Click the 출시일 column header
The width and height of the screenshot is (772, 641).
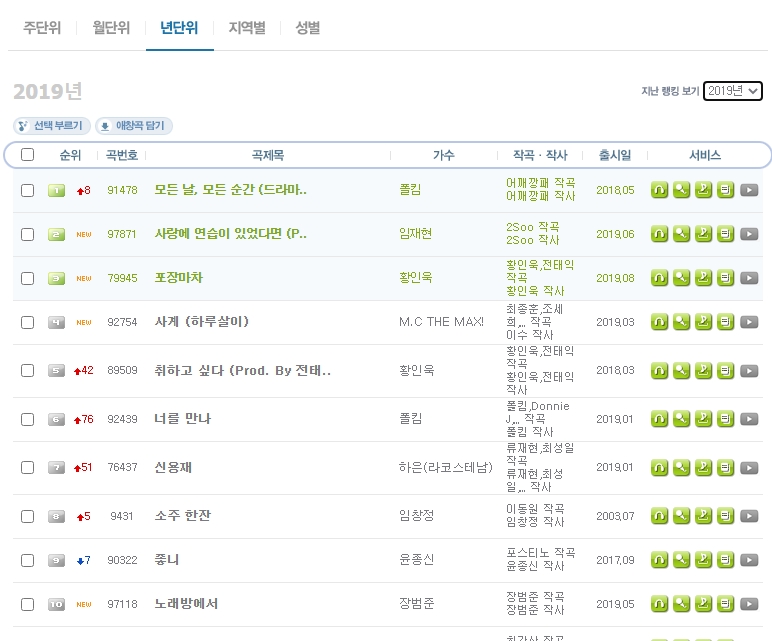click(614, 155)
